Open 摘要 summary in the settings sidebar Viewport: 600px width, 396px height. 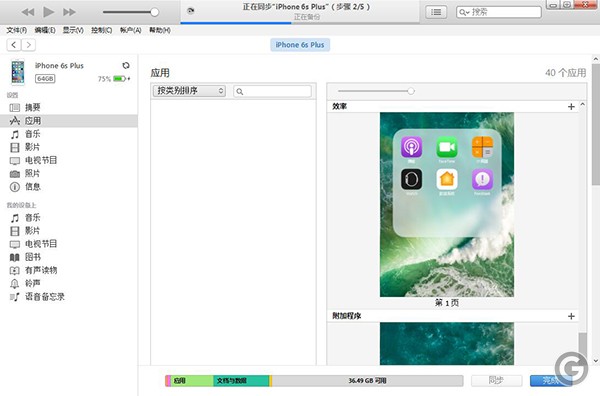[x=69, y=108]
